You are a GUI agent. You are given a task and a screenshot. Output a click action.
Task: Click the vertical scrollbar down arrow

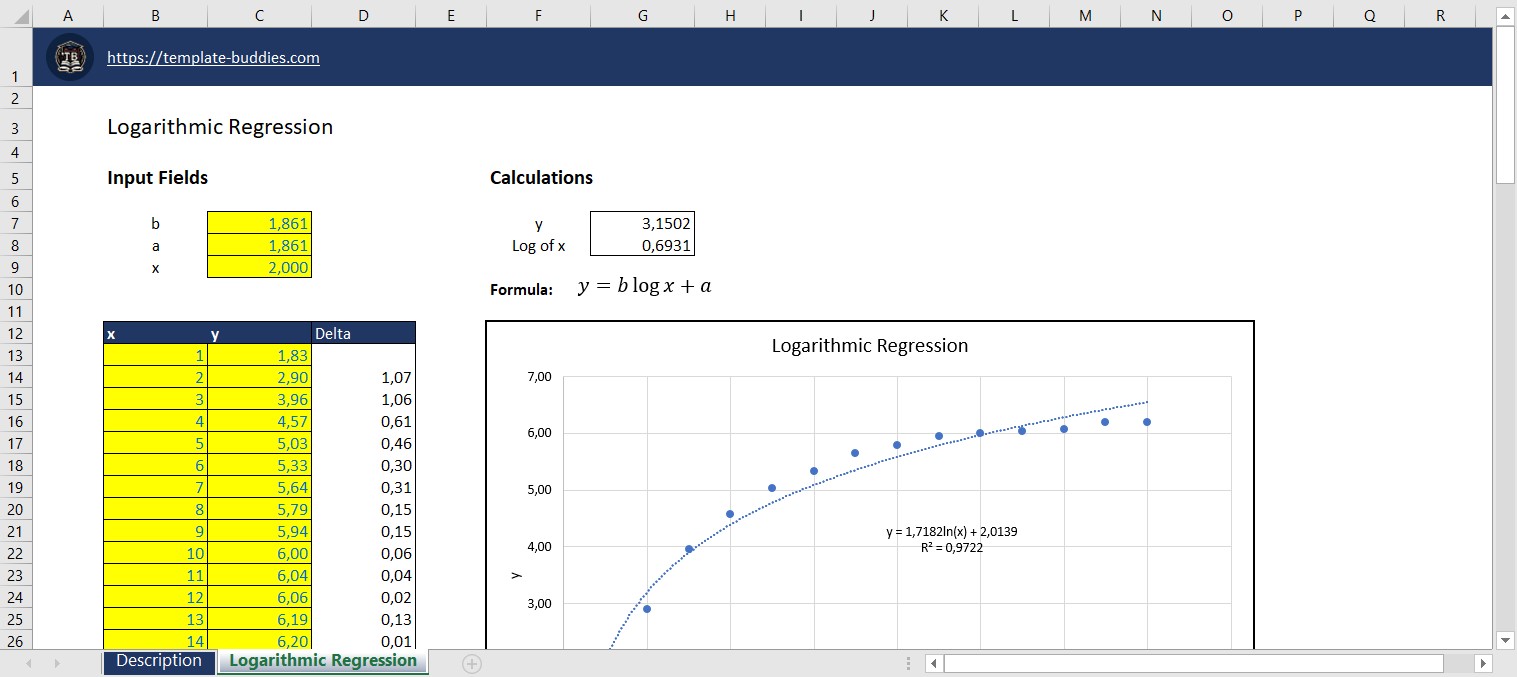pos(1505,640)
